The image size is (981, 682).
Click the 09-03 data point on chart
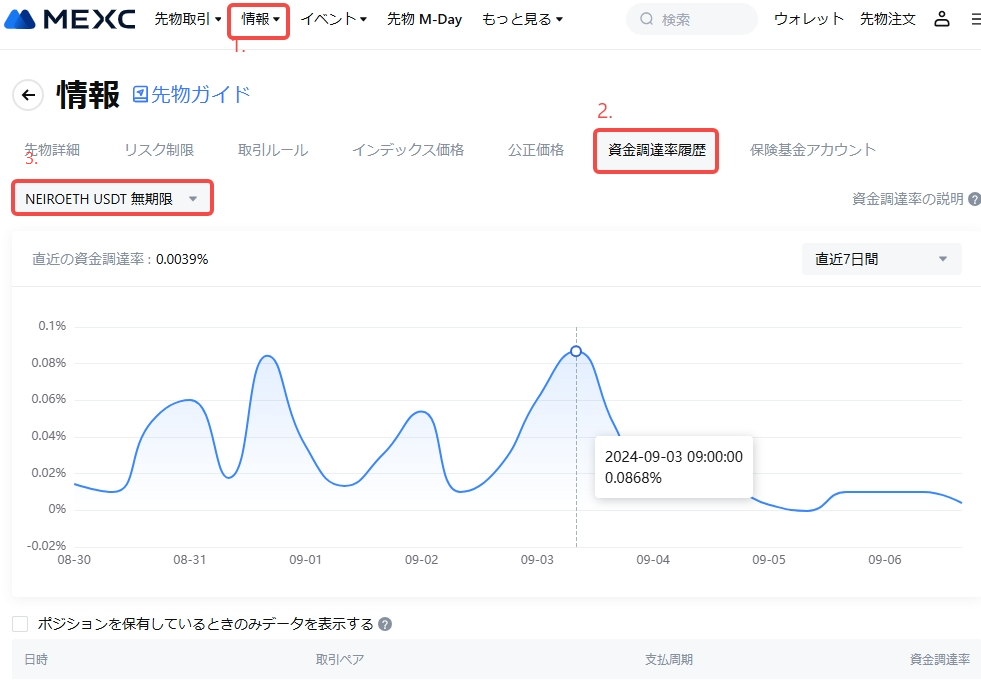[x=576, y=351]
